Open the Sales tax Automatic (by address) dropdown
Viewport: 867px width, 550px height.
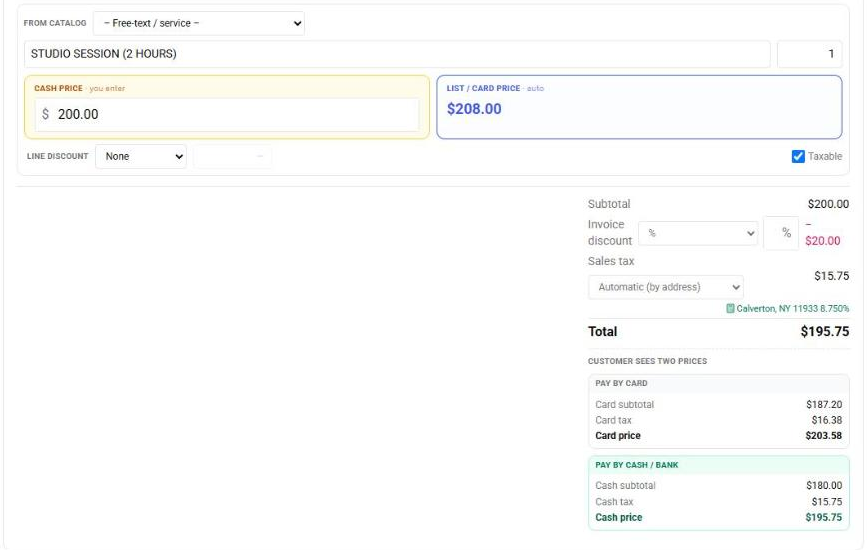tap(666, 287)
